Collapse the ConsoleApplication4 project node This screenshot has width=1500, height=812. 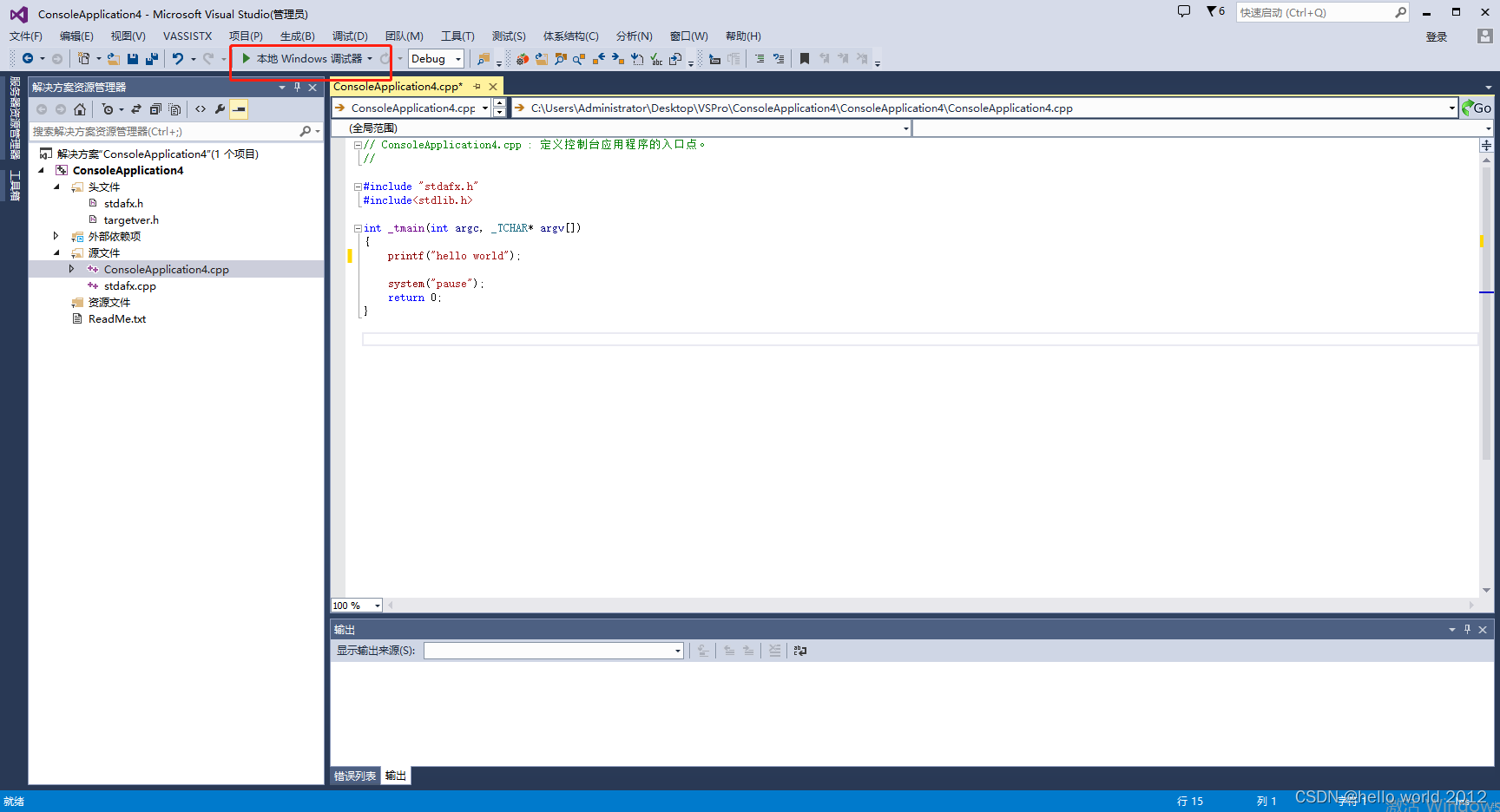click(x=41, y=171)
